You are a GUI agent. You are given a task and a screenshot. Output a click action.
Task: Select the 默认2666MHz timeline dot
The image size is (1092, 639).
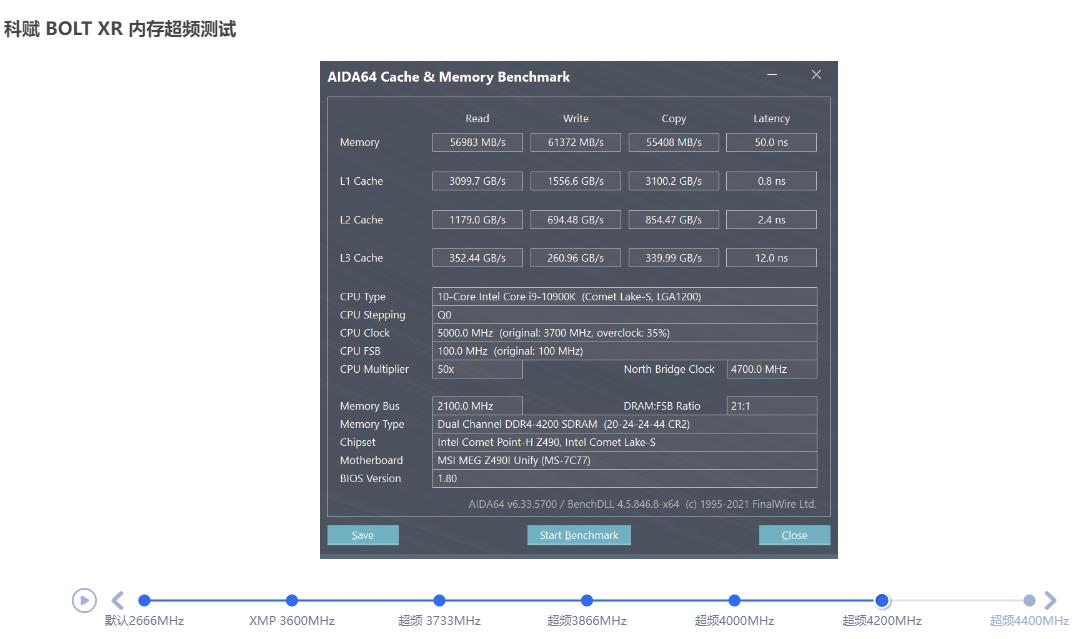point(144,600)
